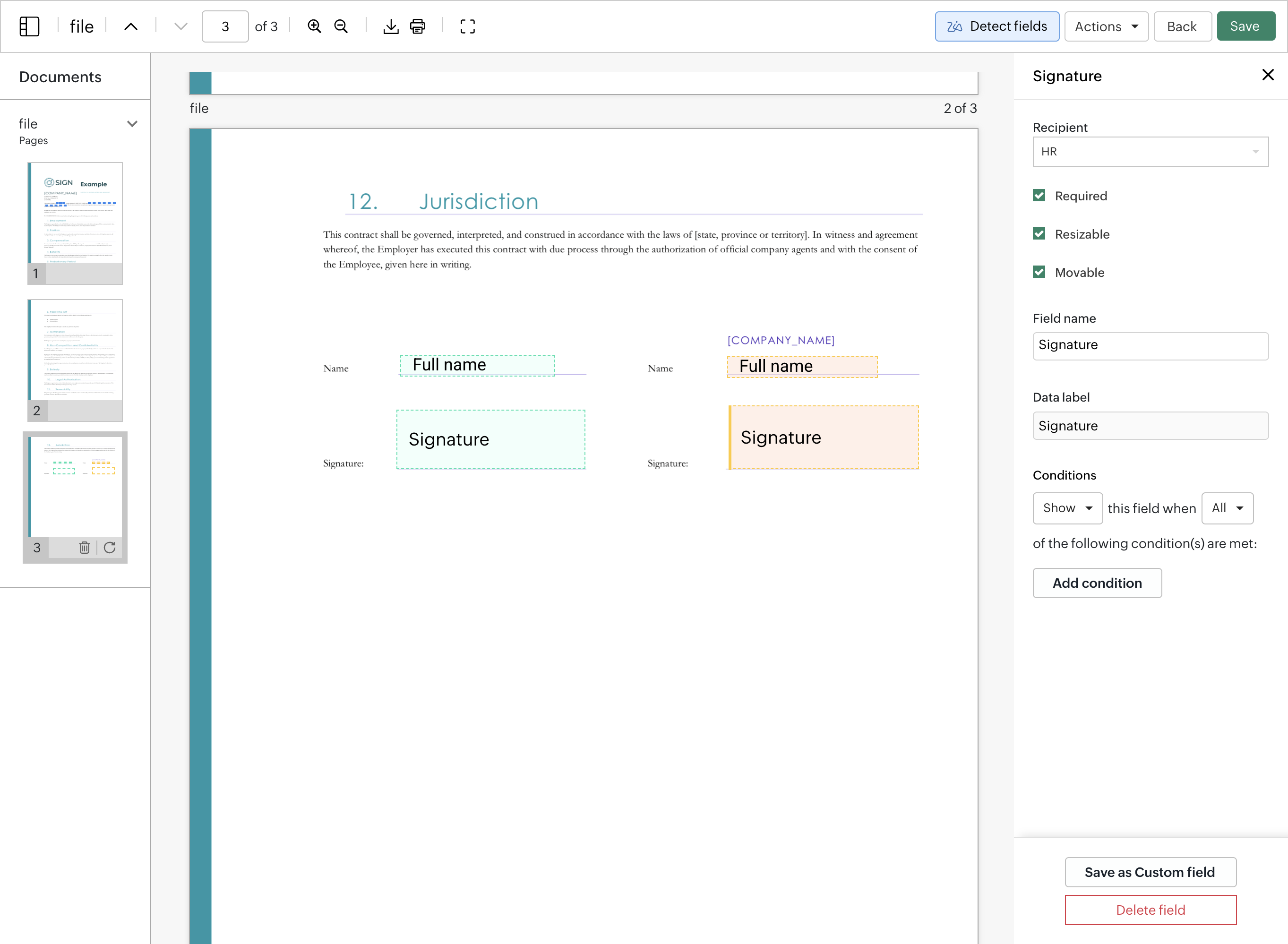Collapse the file pages list
Image resolution: width=1288 pixels, height=944 pixels.
[x=132, y=124]
